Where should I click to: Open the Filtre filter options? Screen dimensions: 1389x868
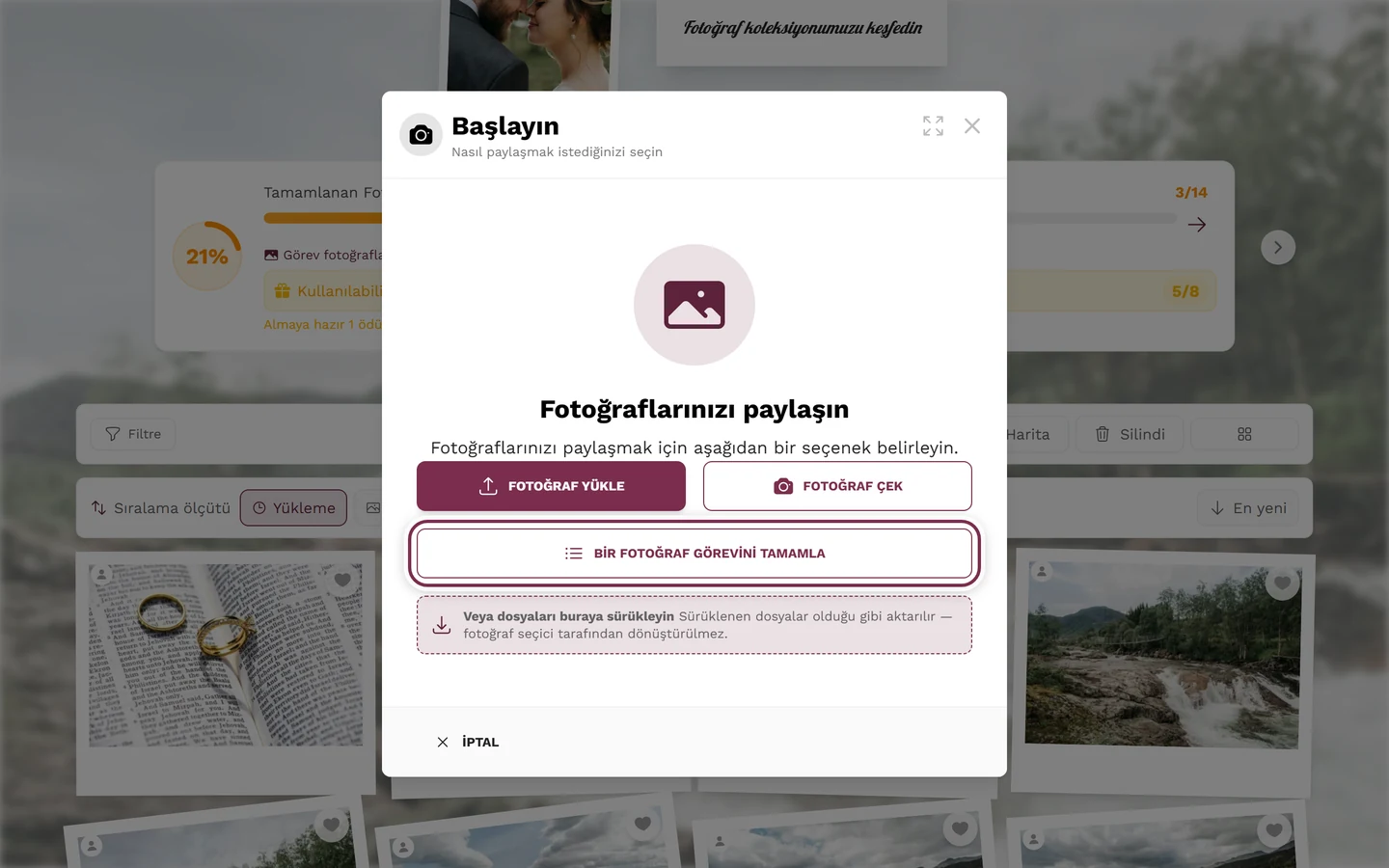pyautogui.click(x=133, y=434)
